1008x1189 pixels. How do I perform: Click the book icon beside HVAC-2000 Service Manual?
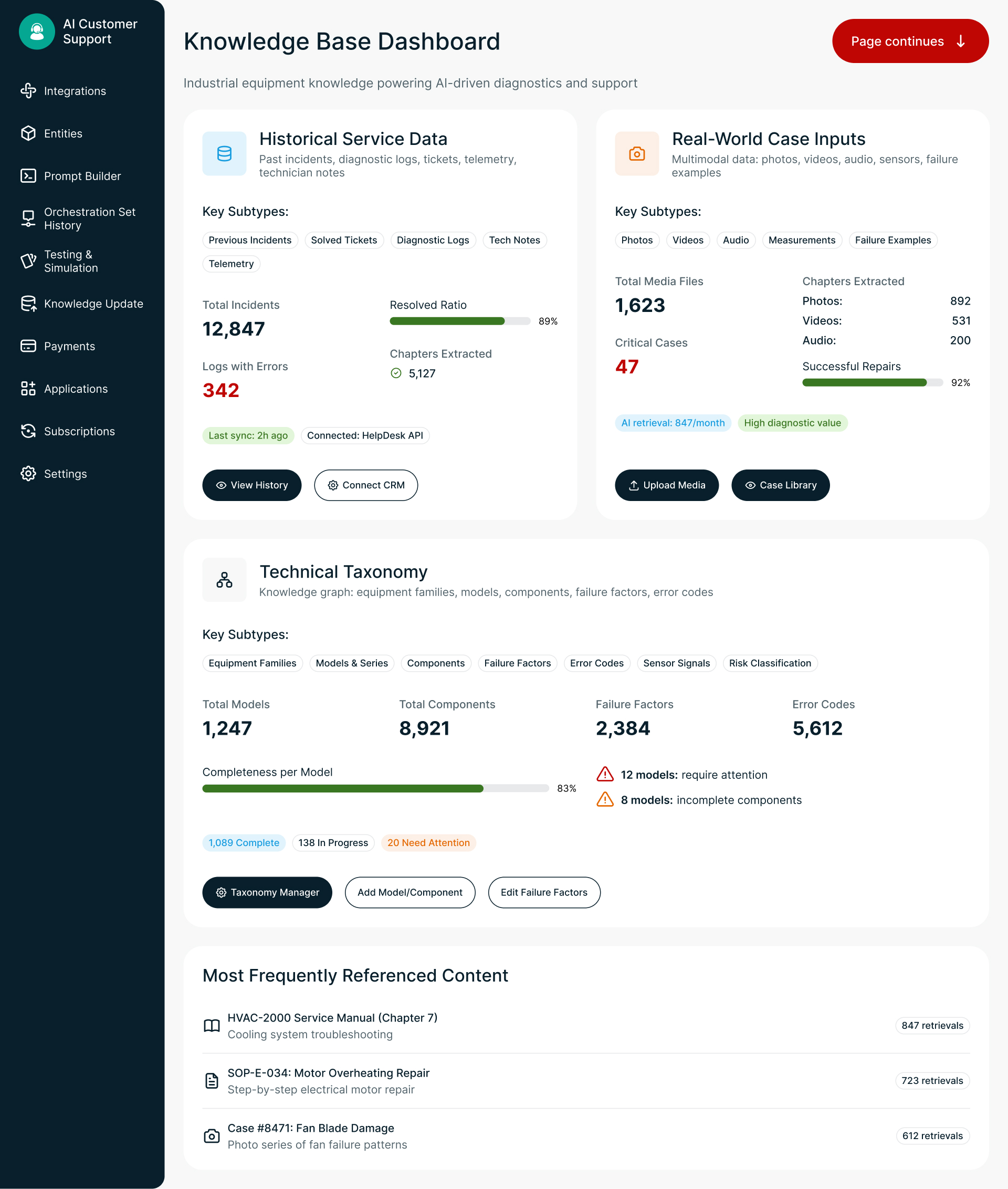(212, 1026)
